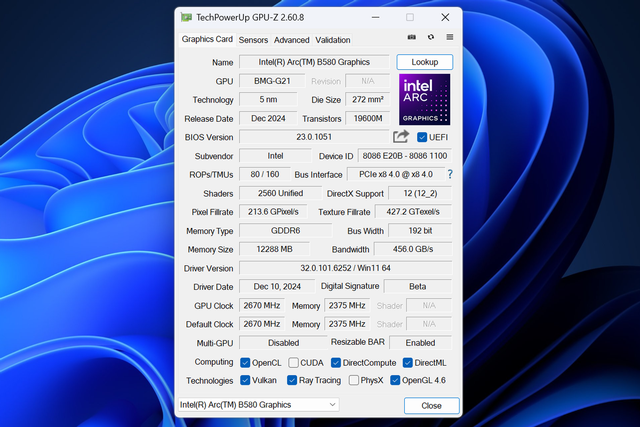Screen dimensions: 640x427
Task: Click the ROPs/TMUs value 80 / 160
Action: (264, 174)
